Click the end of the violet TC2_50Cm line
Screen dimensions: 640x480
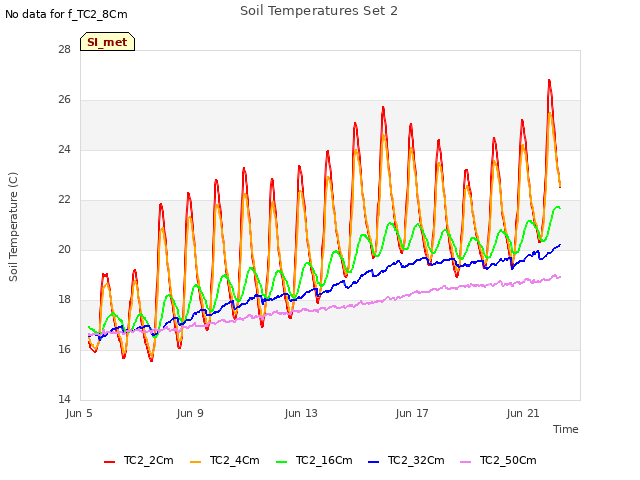point(560,277)
